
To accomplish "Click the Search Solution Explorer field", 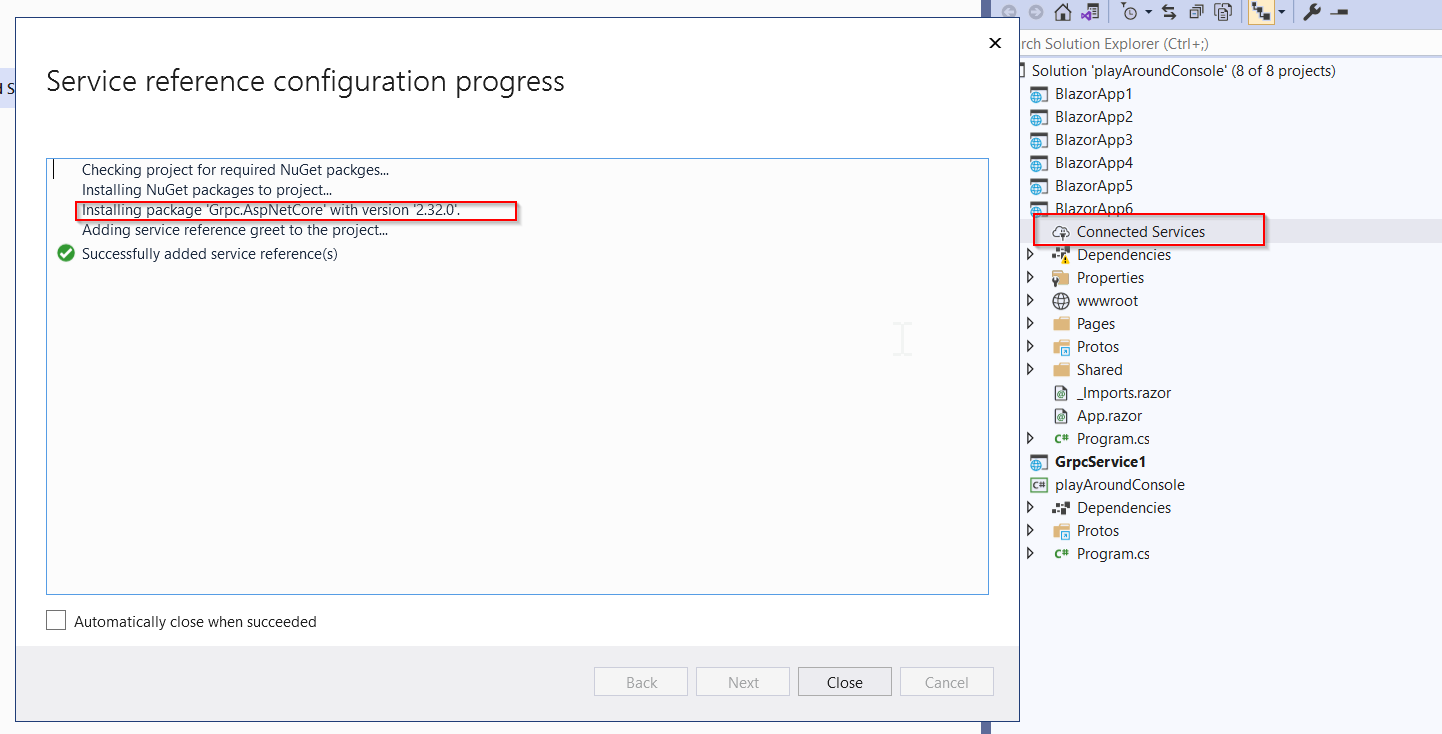I will coord(1150,44).
